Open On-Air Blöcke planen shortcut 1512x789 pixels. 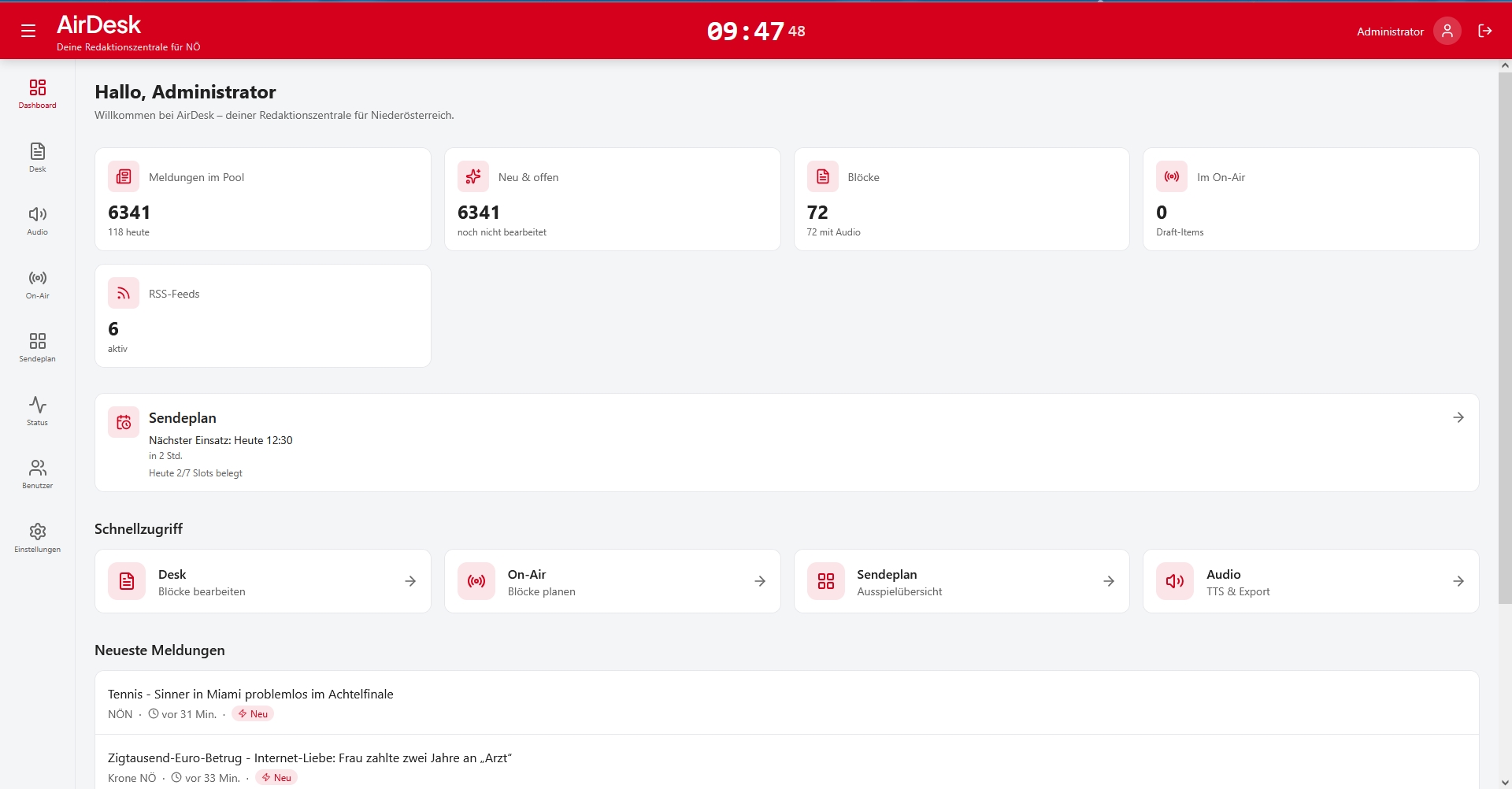[612, 581]
